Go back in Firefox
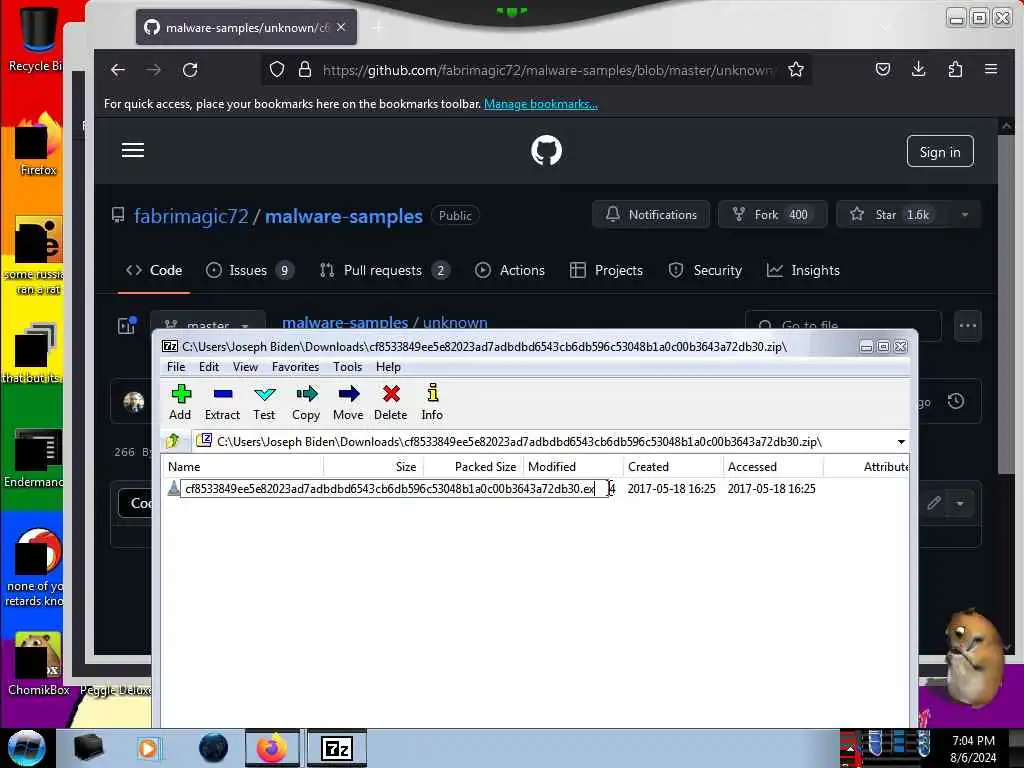The image size is (1024, 768). tap(118, 70)
